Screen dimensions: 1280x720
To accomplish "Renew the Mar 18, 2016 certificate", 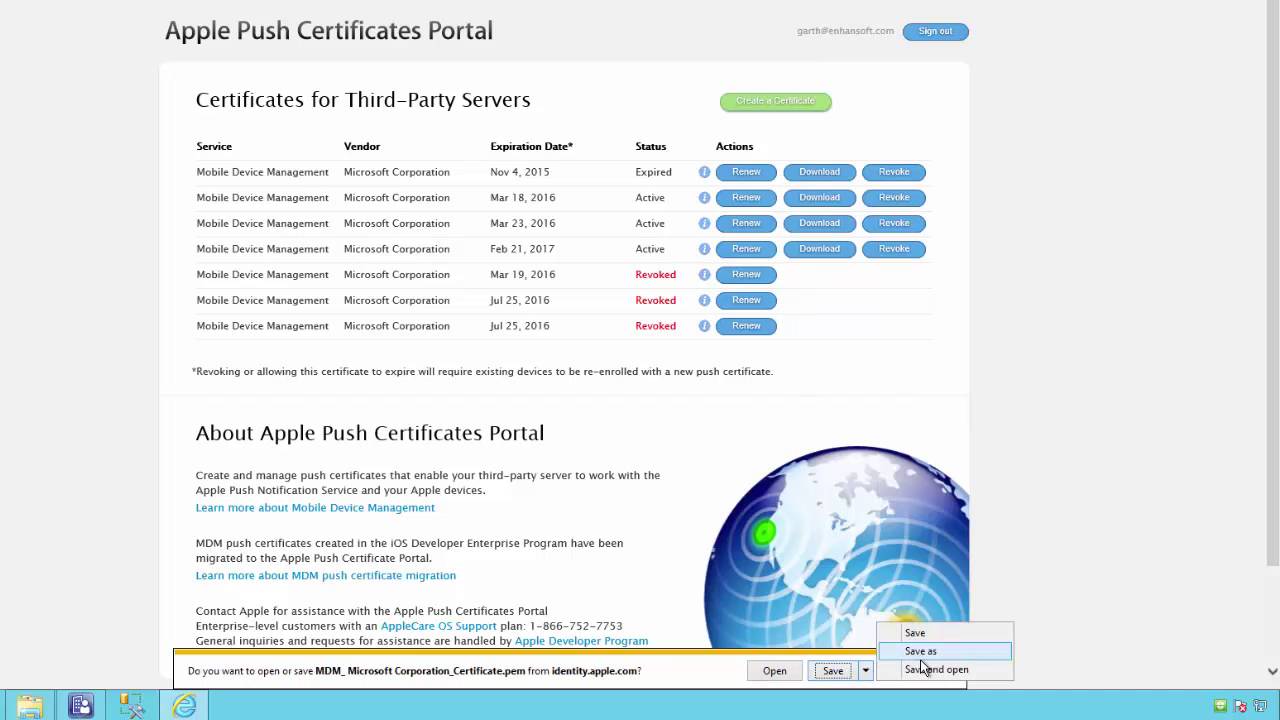I will click(x=746, y=198).
